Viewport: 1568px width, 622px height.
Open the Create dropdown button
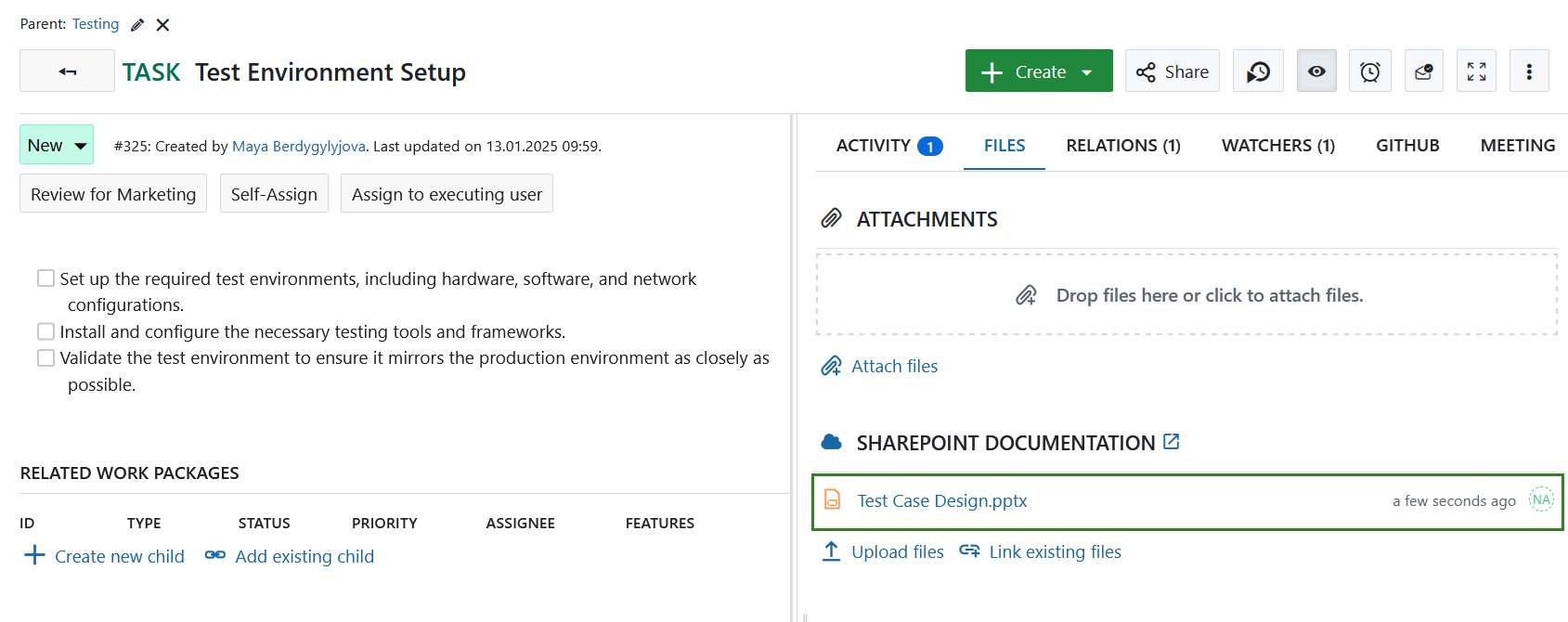pyautogui.click(x=1038, y=71)
